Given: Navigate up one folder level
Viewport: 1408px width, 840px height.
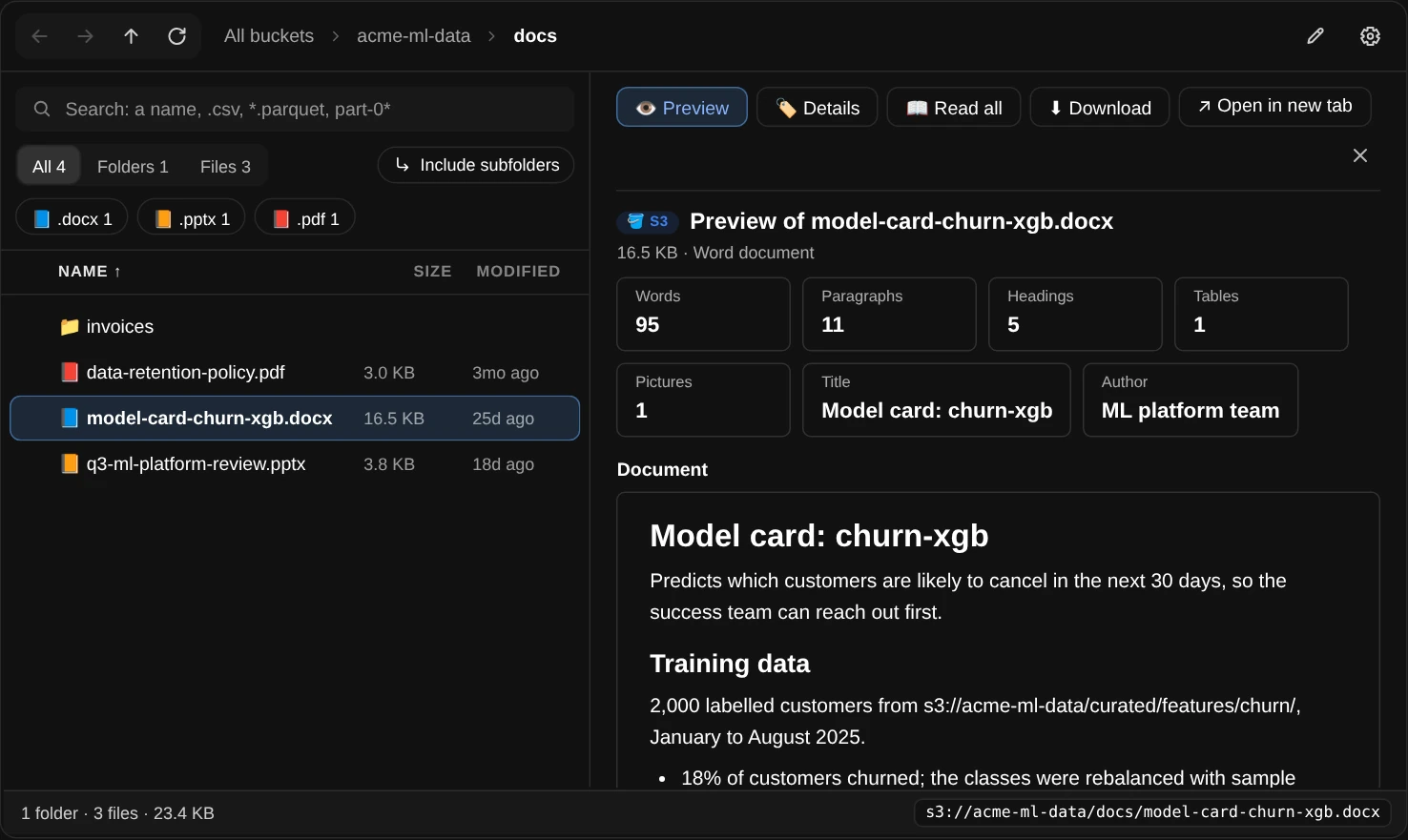Looking at the screenshot, I should (131, 36).
